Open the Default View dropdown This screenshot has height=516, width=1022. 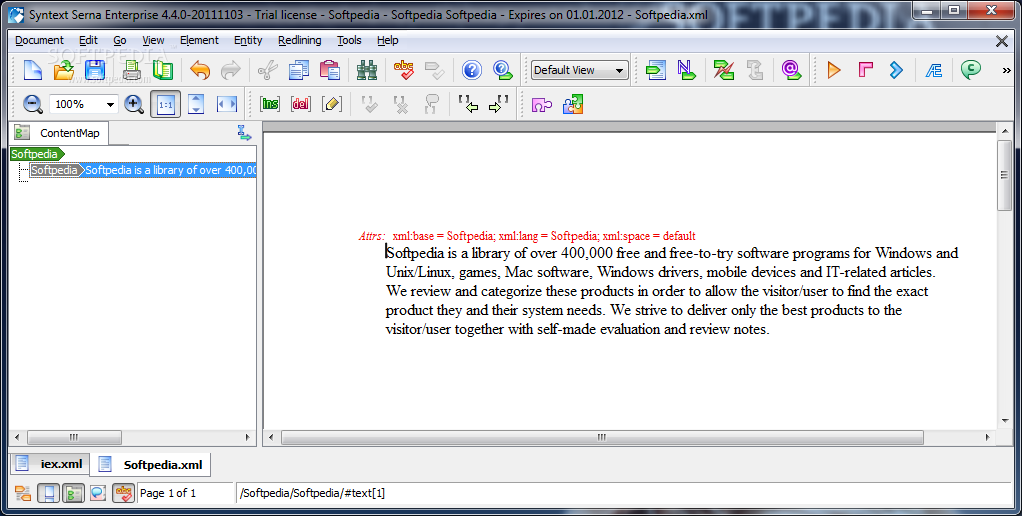pyautogui.click(x=579, y=70)
